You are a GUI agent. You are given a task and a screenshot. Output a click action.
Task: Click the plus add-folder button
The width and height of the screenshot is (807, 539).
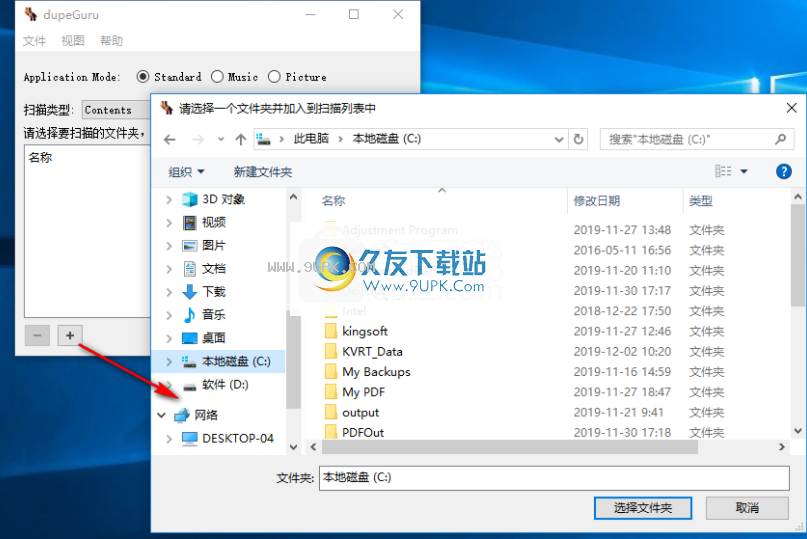tap(70, 336)
